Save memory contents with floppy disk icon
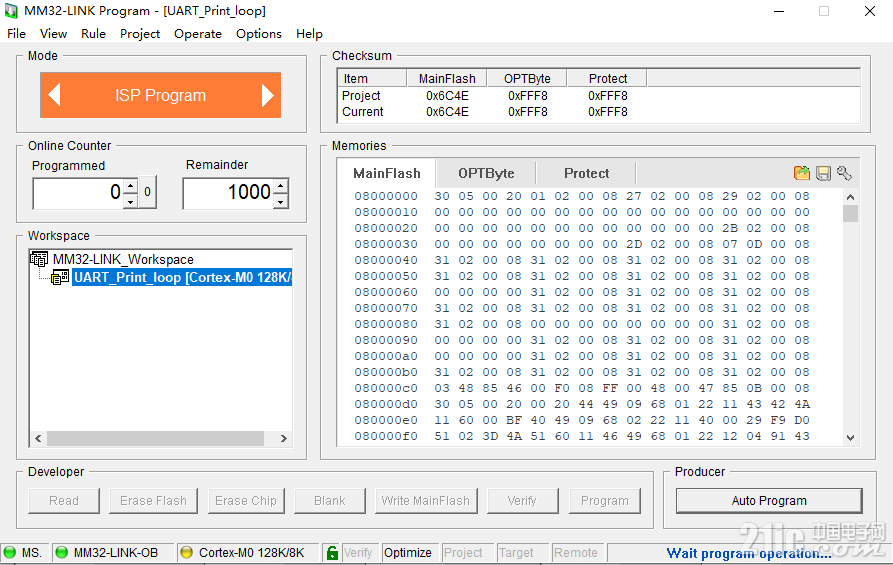This screenshot has height=565, width=893. tap(824, 173)
